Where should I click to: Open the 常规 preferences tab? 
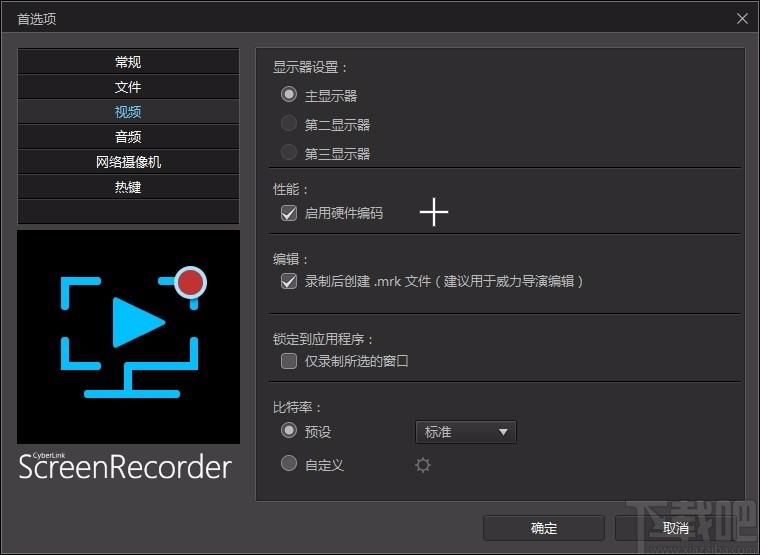(x=128, y=62)
